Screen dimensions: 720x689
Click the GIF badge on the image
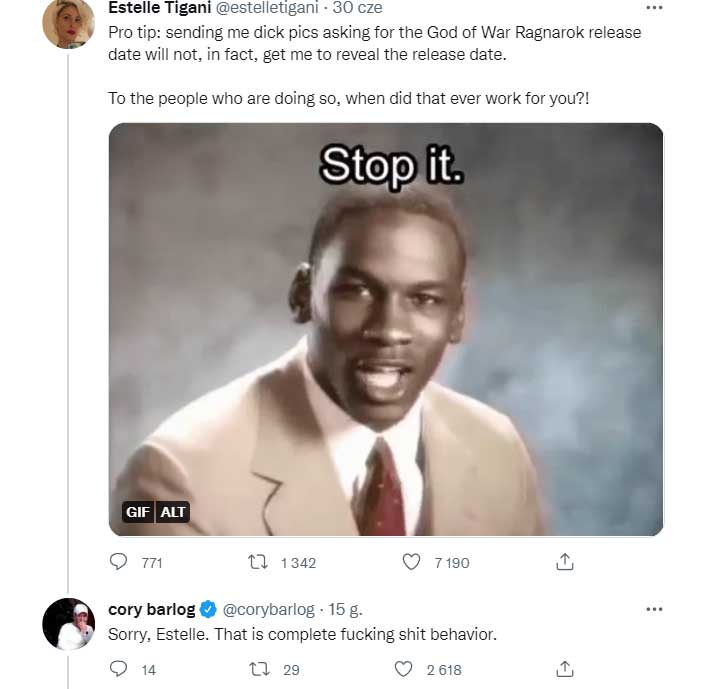[137, 512]
